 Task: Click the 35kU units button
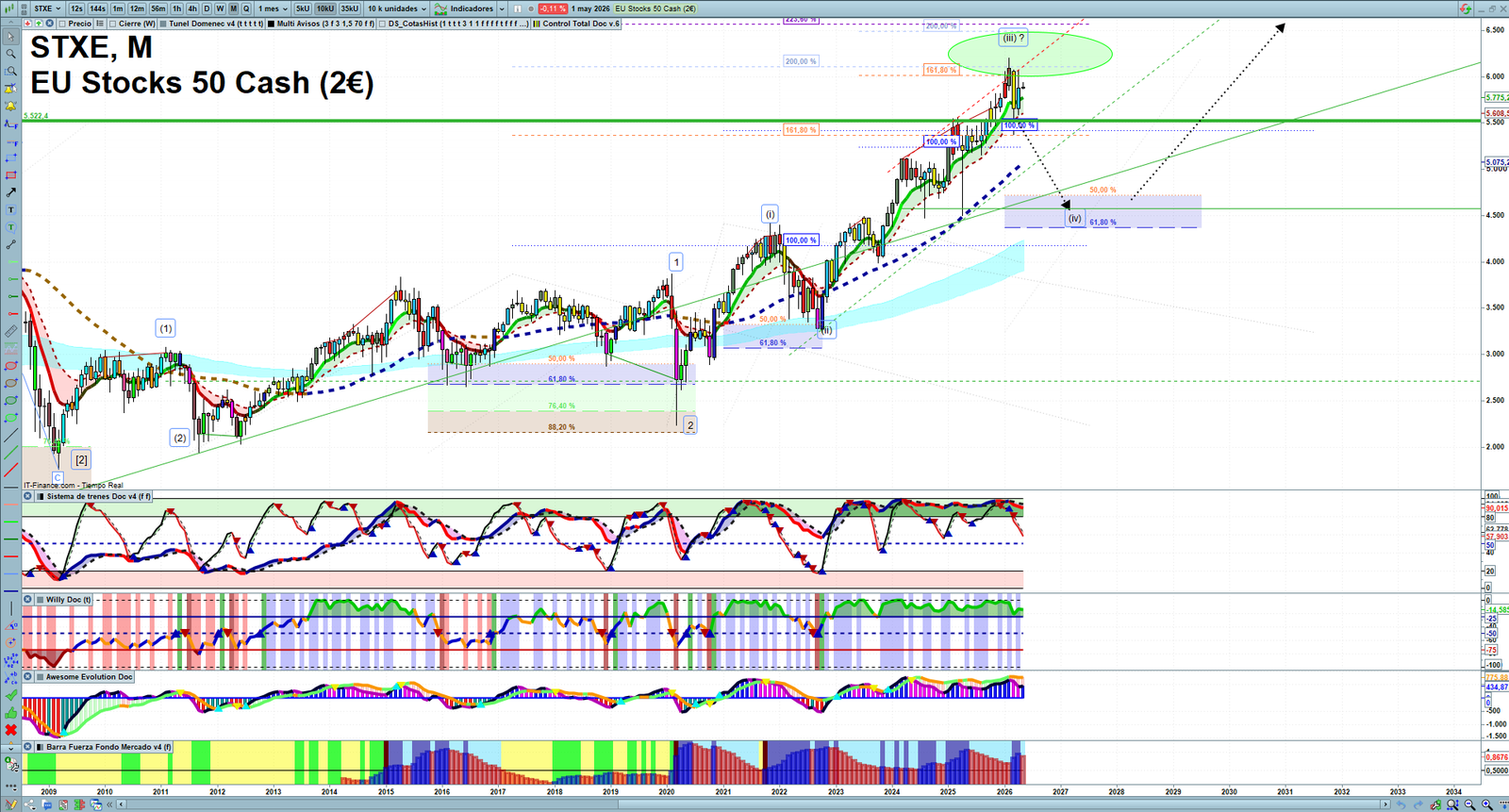350,8
